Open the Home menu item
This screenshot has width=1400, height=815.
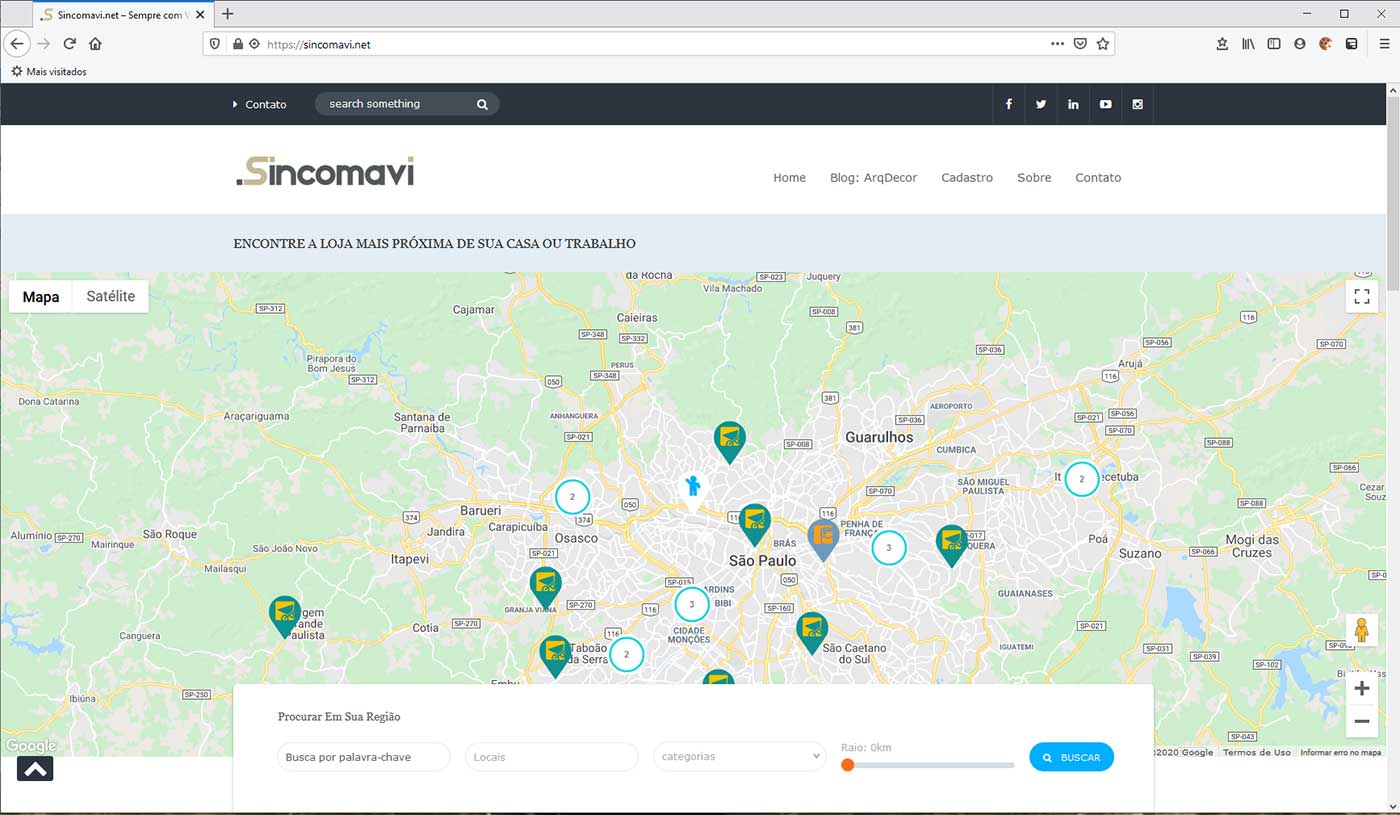point(789,178)
